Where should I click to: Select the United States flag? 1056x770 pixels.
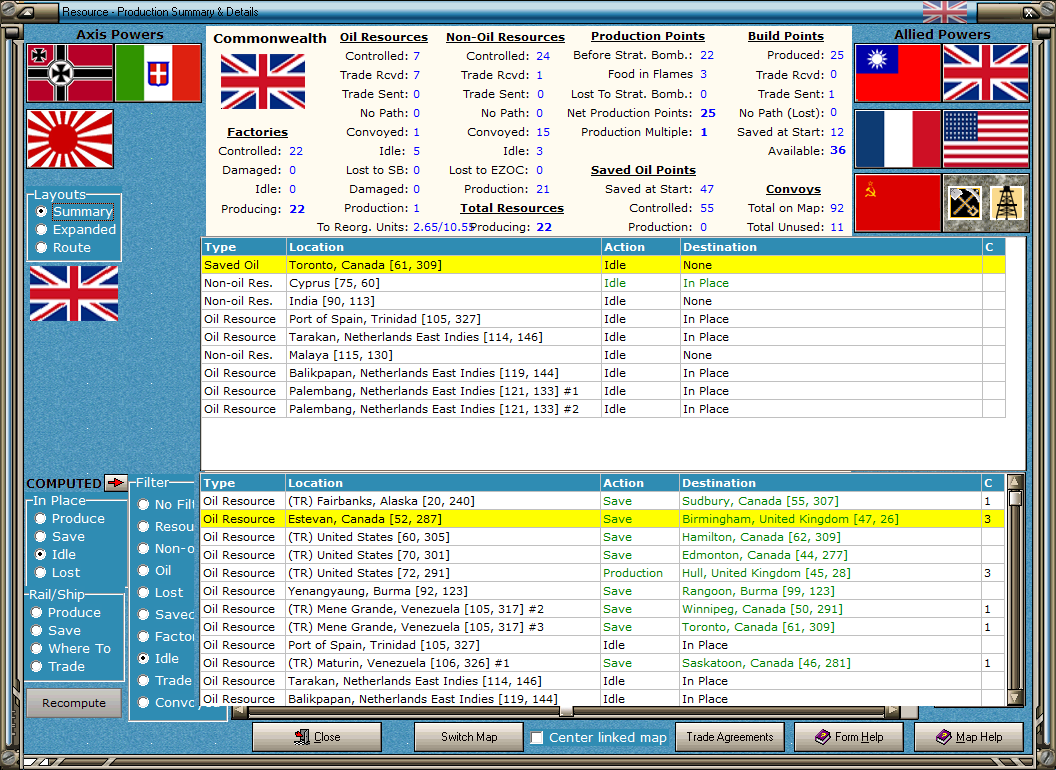pos(986,139)
